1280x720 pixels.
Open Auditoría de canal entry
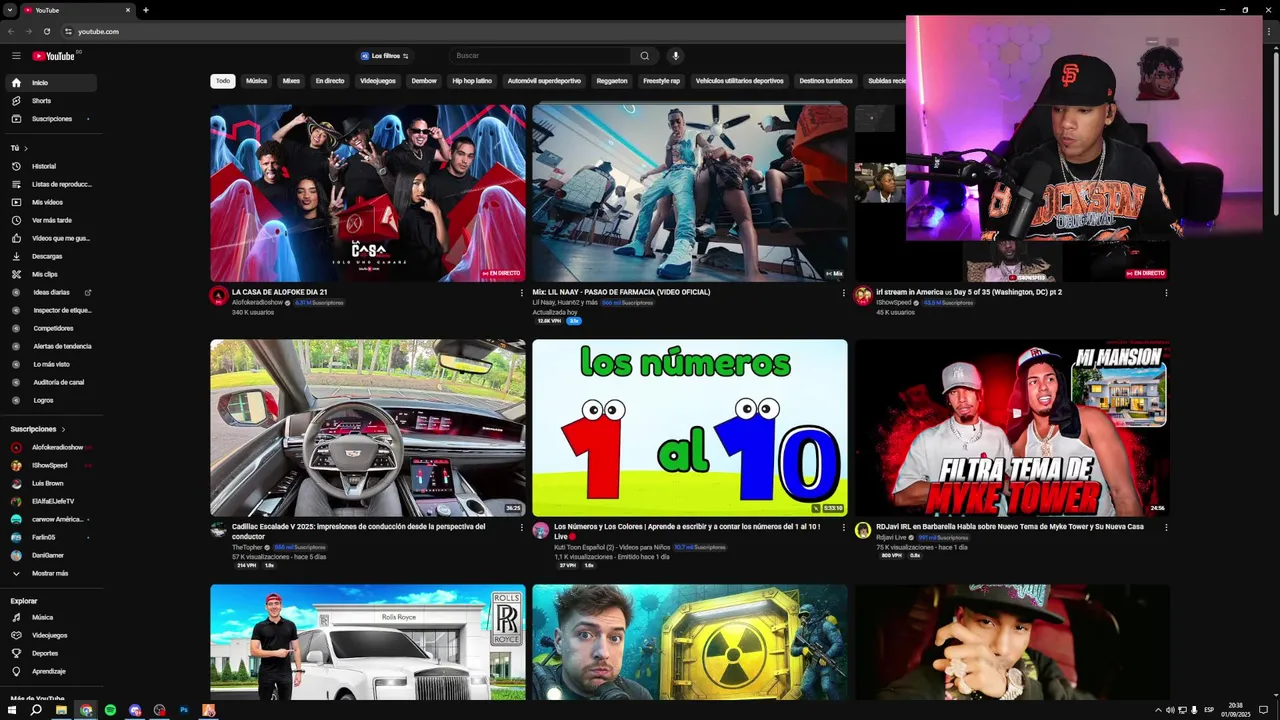[x=50, y=382]
